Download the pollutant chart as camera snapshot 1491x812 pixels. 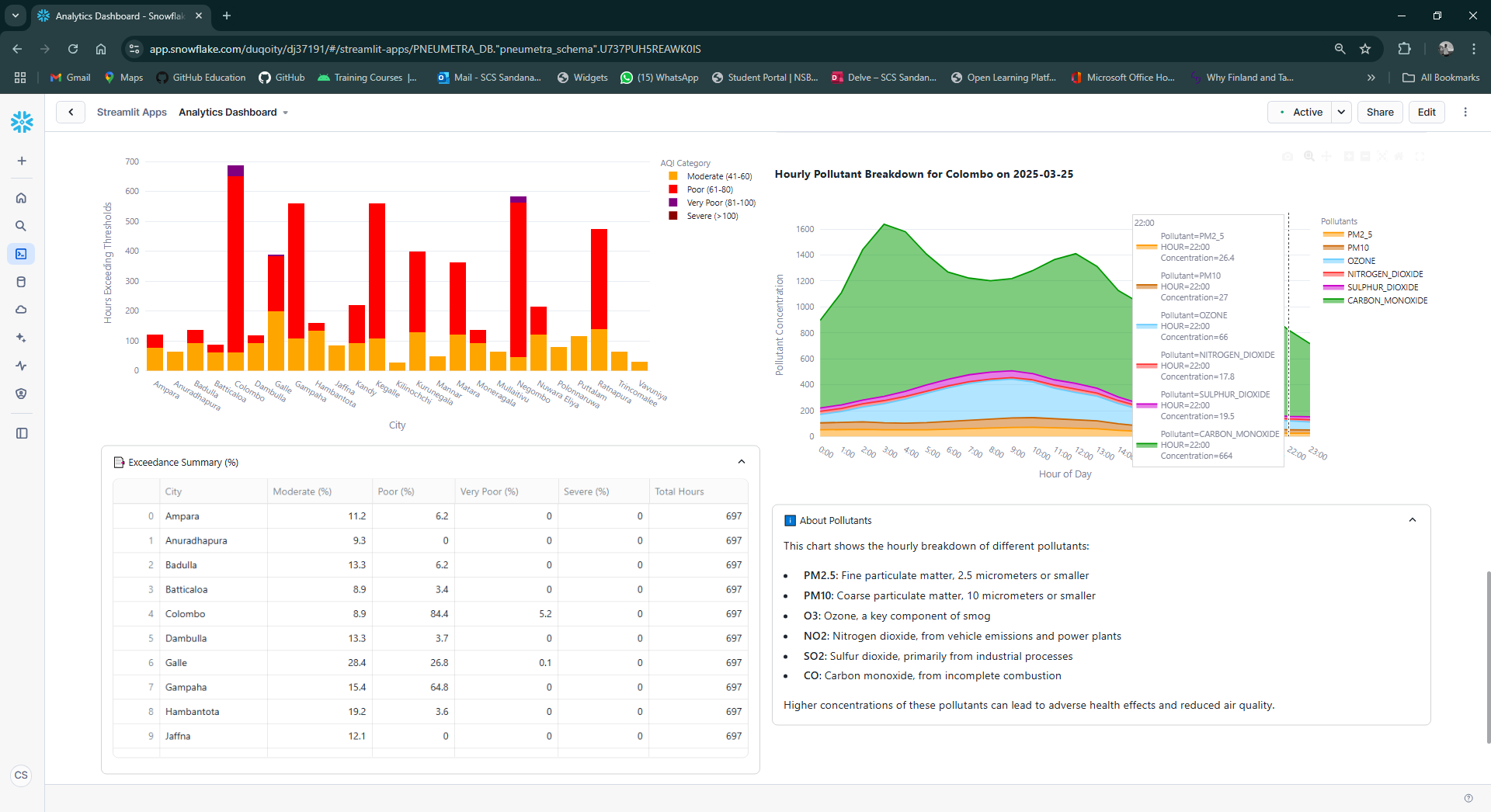(x=1288, y=156)
